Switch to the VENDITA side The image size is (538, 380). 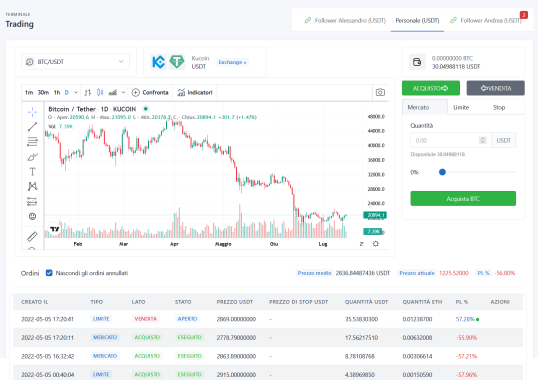(x=495, y=88)
